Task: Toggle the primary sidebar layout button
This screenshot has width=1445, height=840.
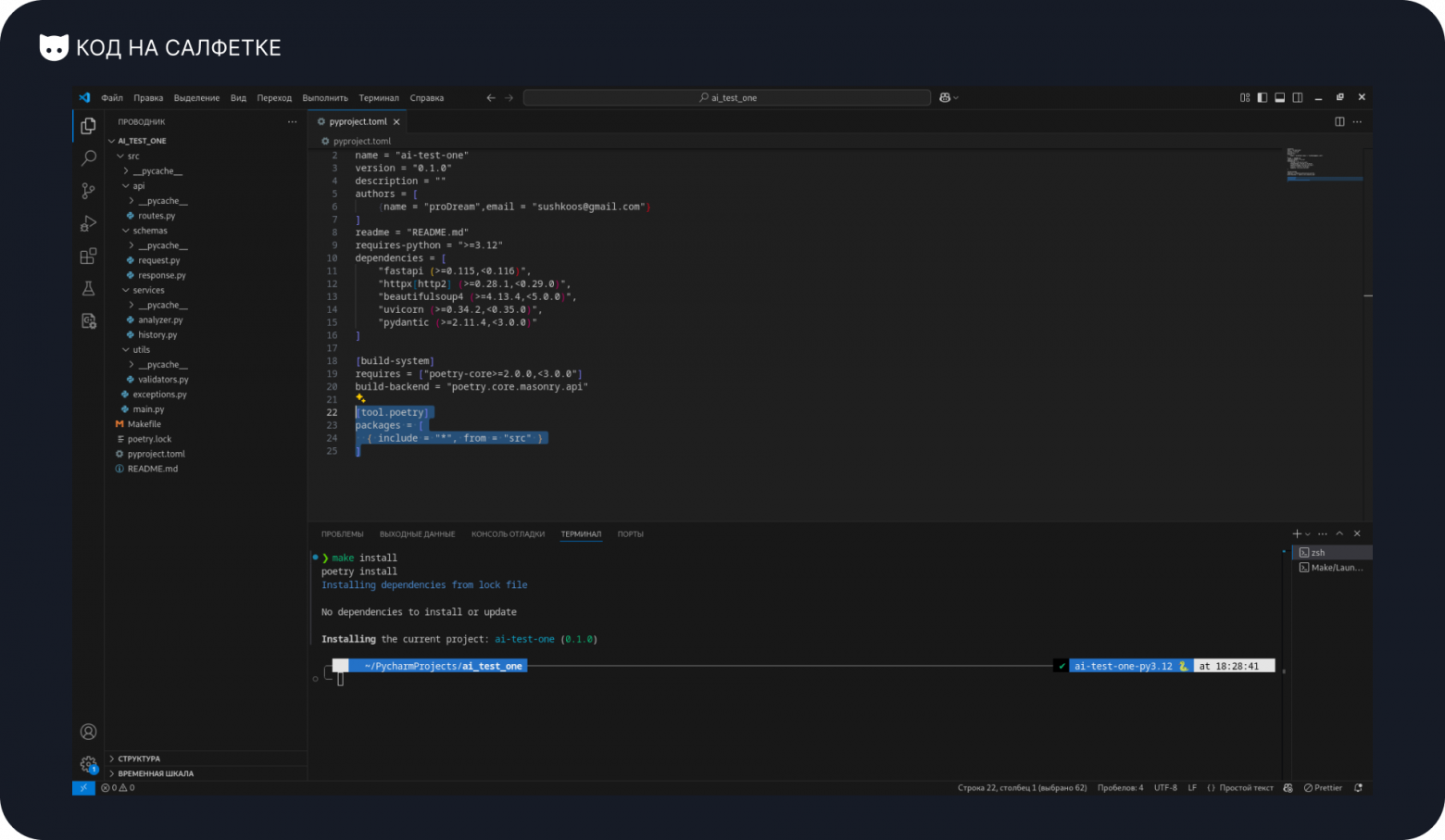Action: [1262, 97]
